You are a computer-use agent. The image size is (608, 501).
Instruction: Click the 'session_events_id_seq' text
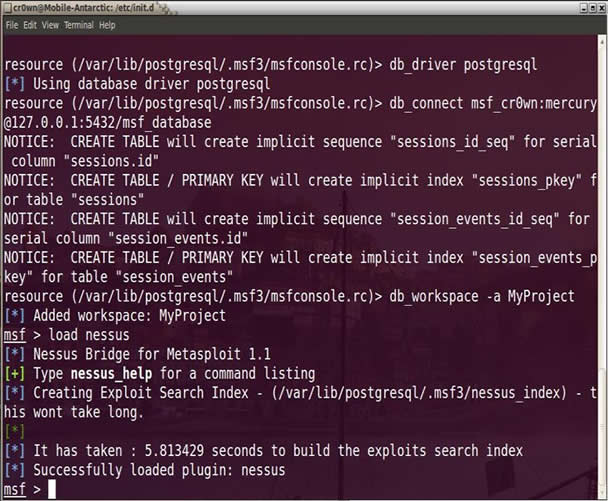(475, 219)
